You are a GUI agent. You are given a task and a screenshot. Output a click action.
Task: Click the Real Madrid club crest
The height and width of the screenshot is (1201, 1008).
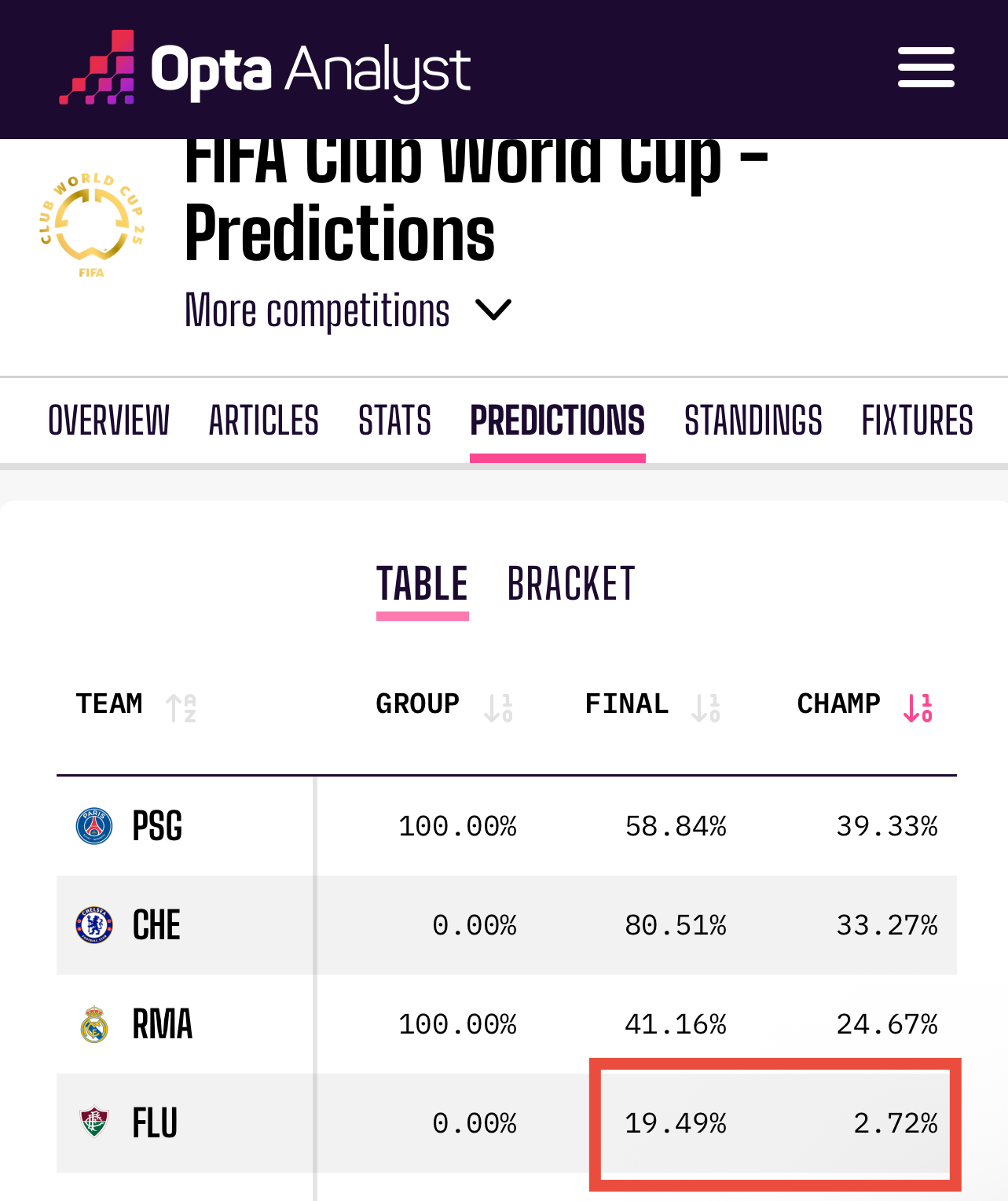tap(94, 1024)
